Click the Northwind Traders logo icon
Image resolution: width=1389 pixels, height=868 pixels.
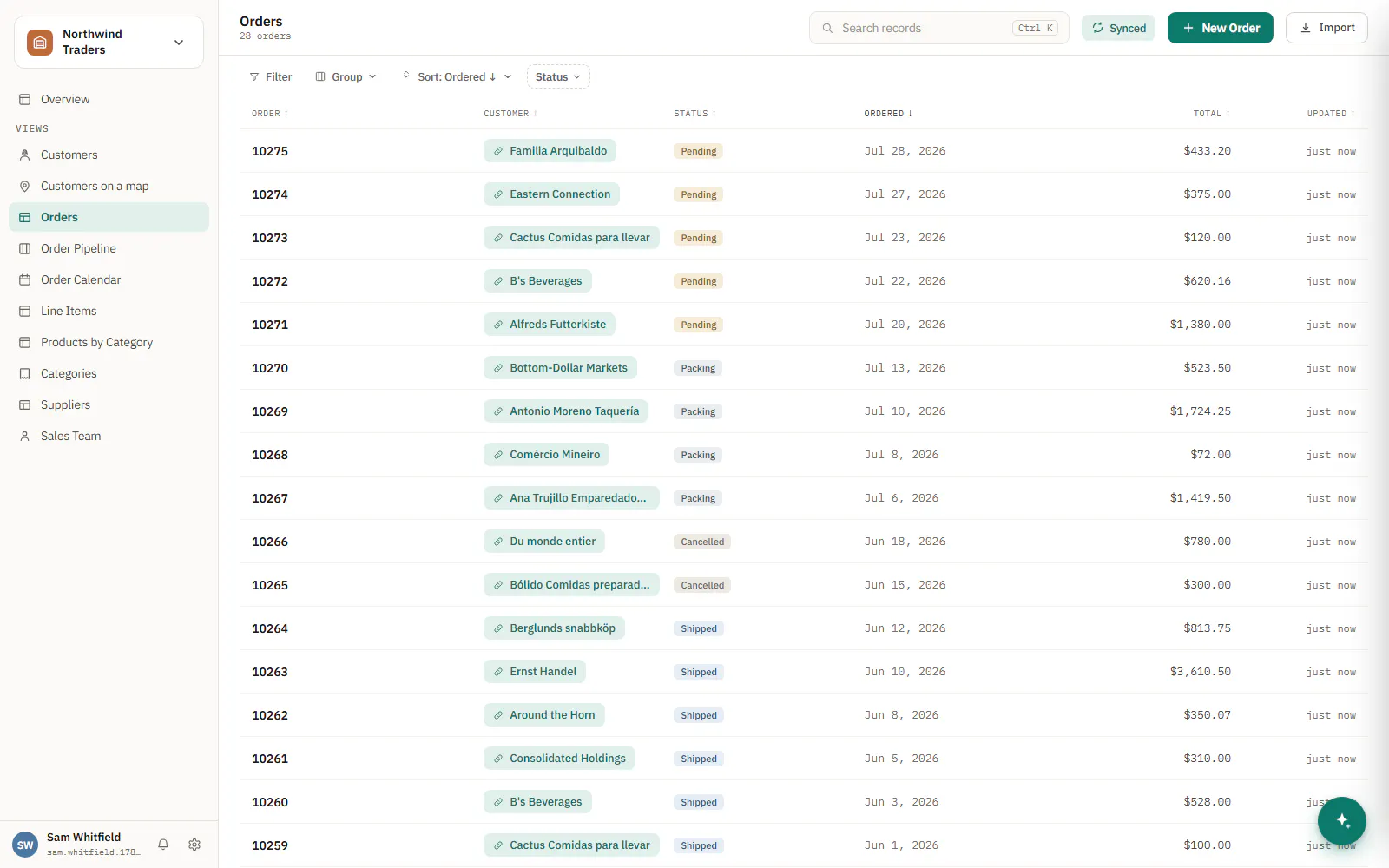[40, 42]
